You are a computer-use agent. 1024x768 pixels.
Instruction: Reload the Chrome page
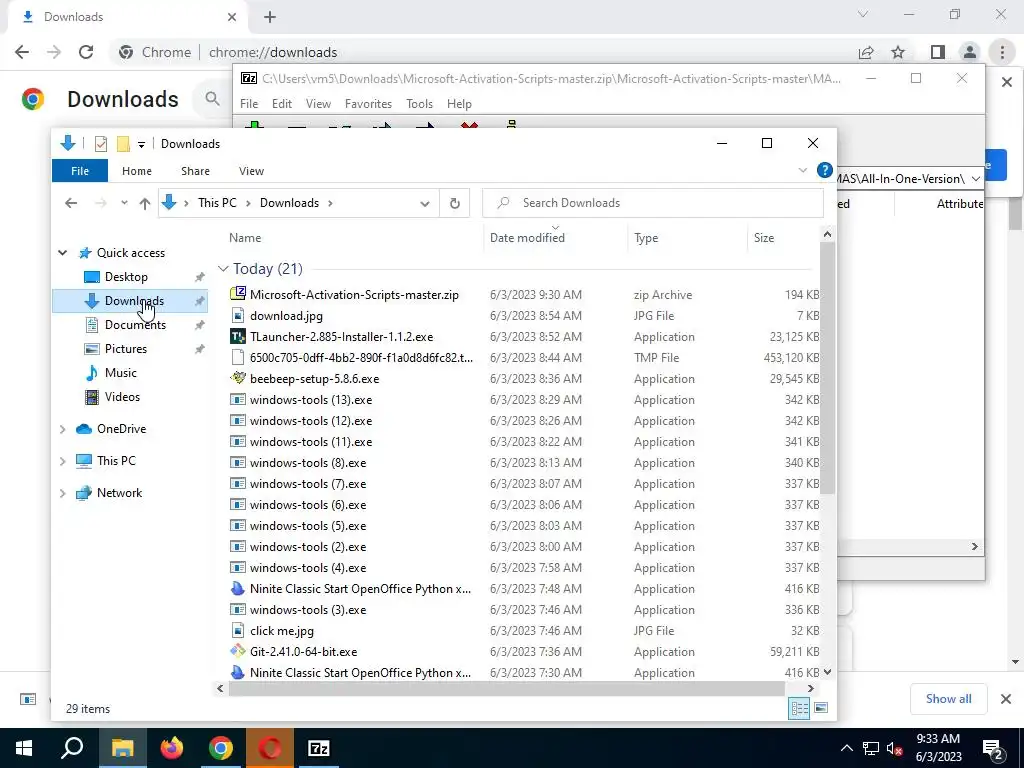[x=86, y=52]
